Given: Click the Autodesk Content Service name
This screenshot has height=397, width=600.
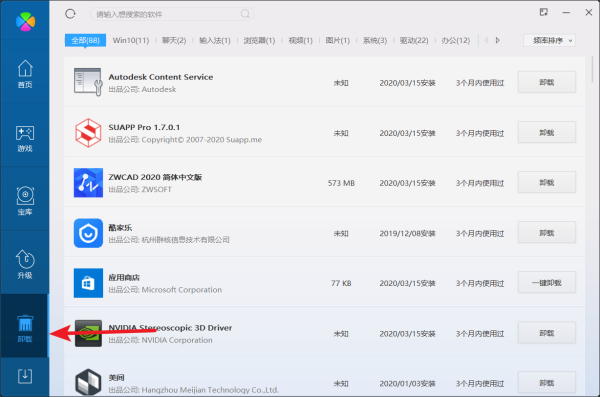Looking at the screenshot, I should pos(161,77).
